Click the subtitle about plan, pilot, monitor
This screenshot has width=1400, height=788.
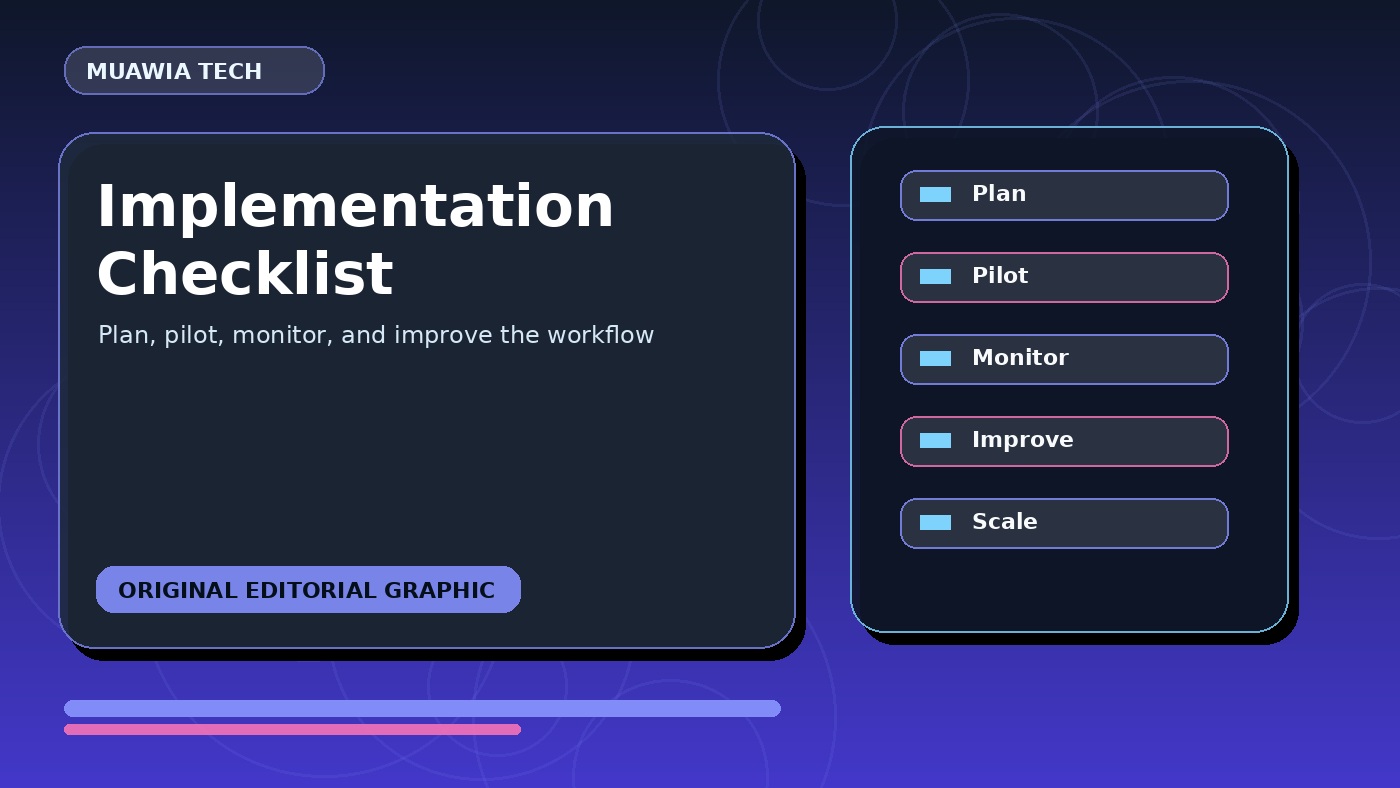tap(376, 335)
